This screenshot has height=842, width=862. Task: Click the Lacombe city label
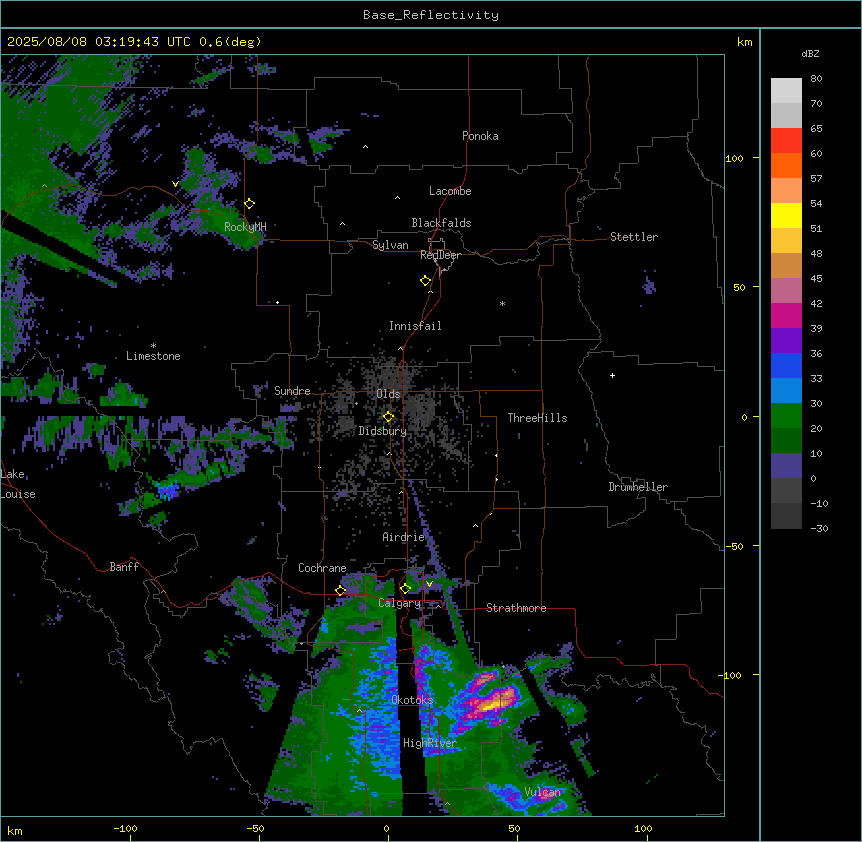[x=450, y=191]
